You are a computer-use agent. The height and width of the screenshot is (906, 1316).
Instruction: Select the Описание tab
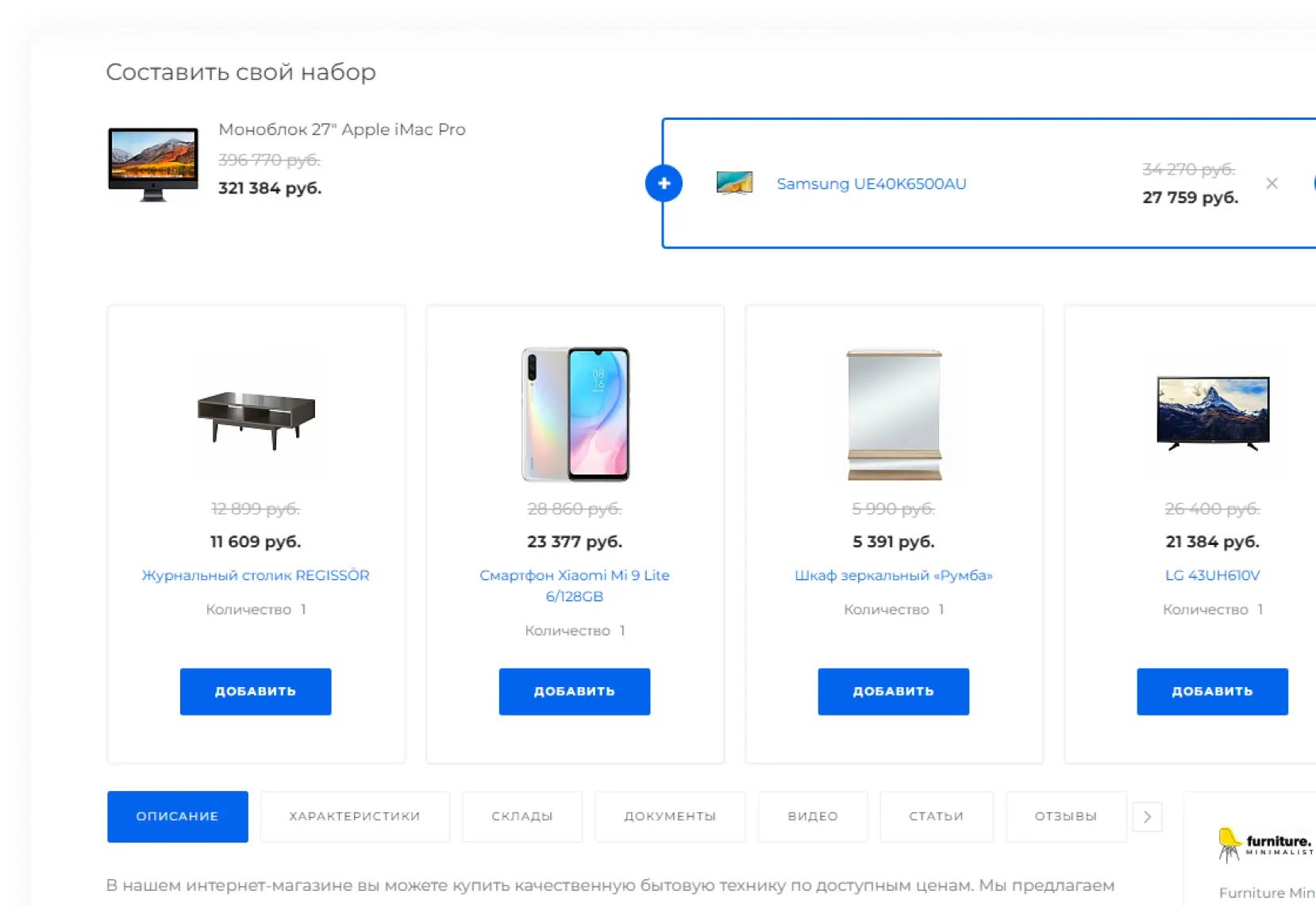(x=177, y=816)
